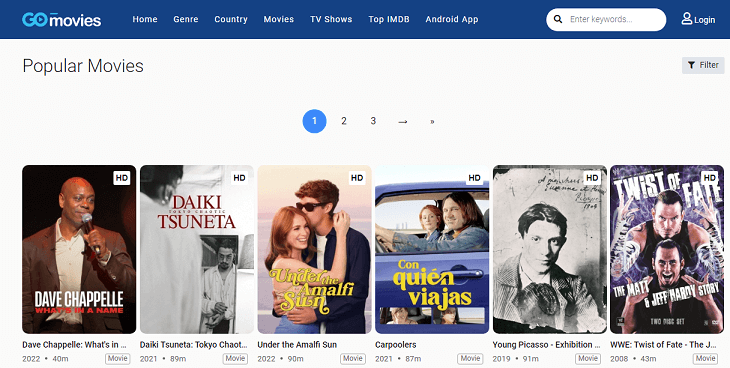The width and height of the screenshot is (730, 368).
Task: Click Movie tag under Daiki Tsuneta
Action: 235,359
